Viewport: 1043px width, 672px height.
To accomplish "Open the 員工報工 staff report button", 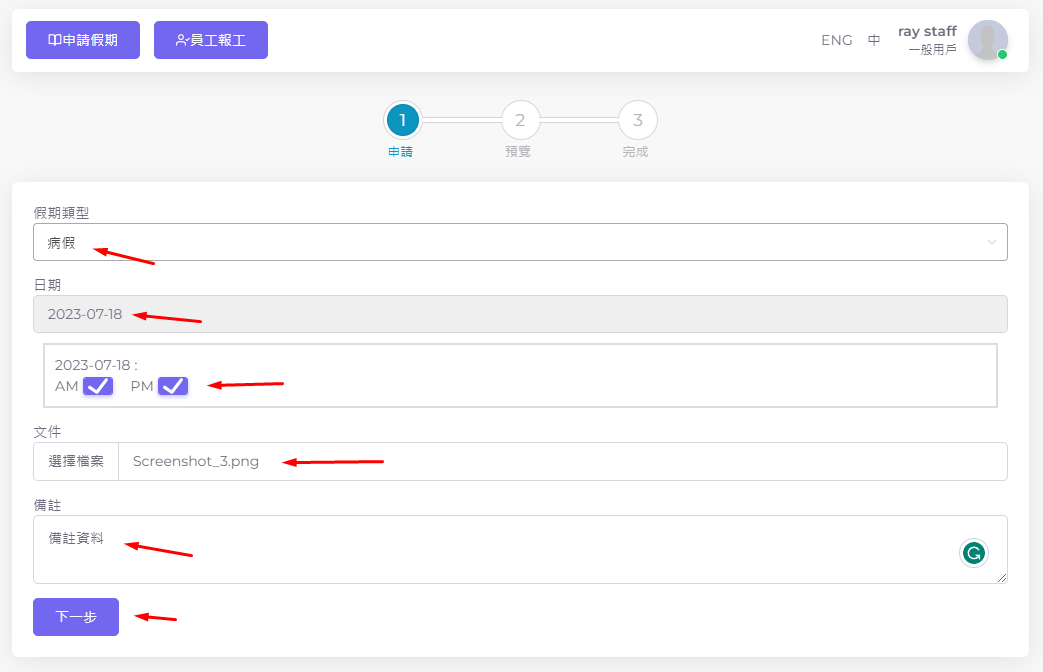I will click(x=211, y=40).
